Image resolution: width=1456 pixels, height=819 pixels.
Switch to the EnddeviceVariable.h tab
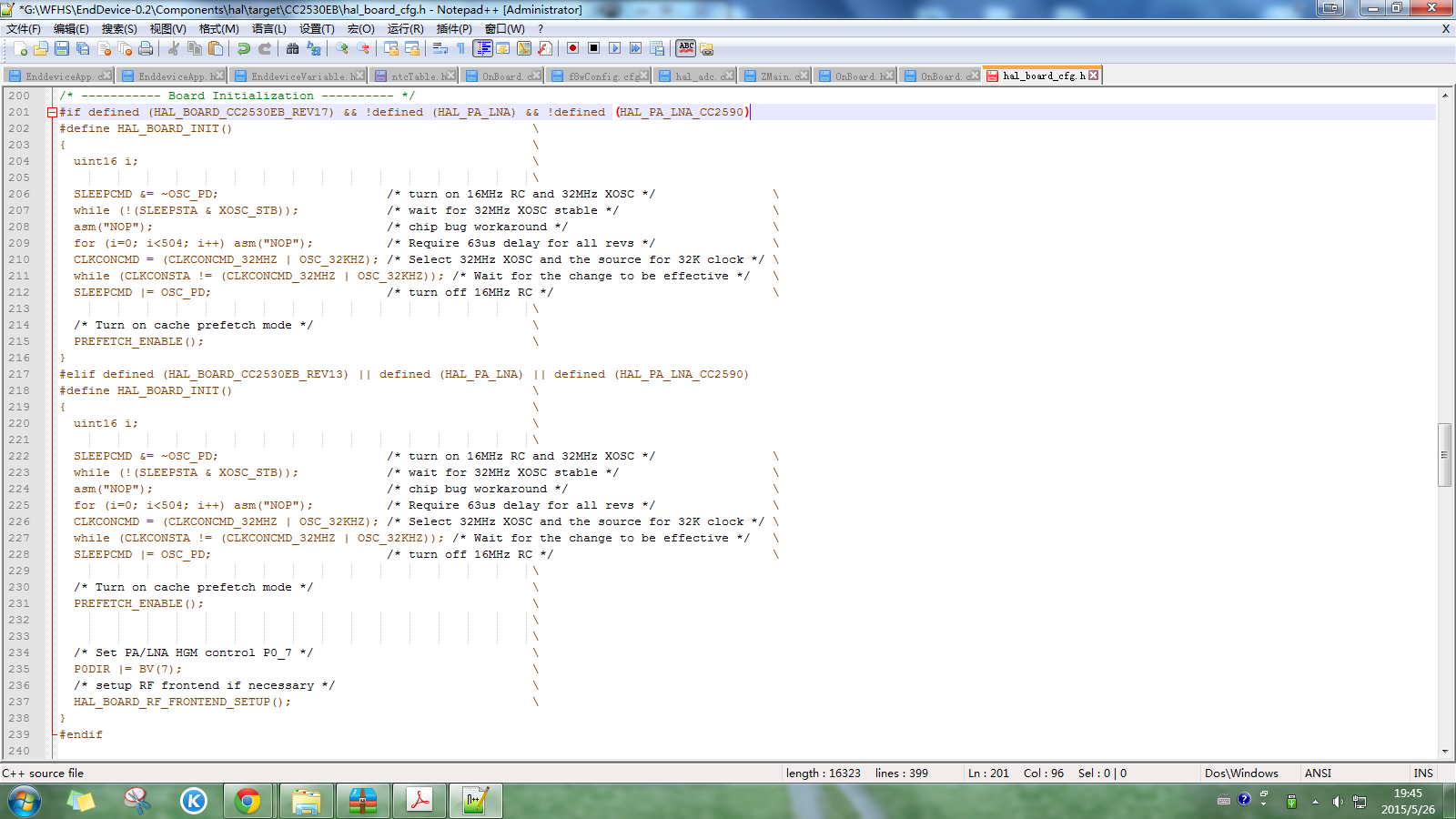tap(298, 76)
